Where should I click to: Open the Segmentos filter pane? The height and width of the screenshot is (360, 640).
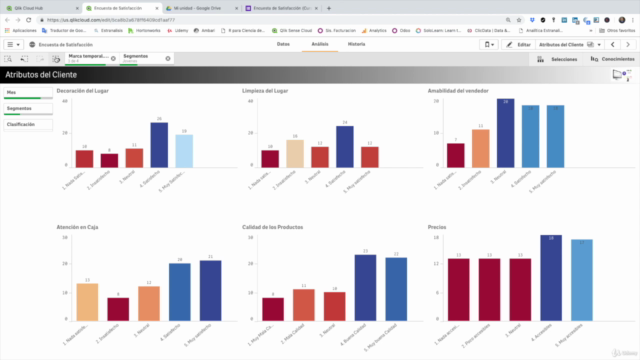[x=28, y=109]
